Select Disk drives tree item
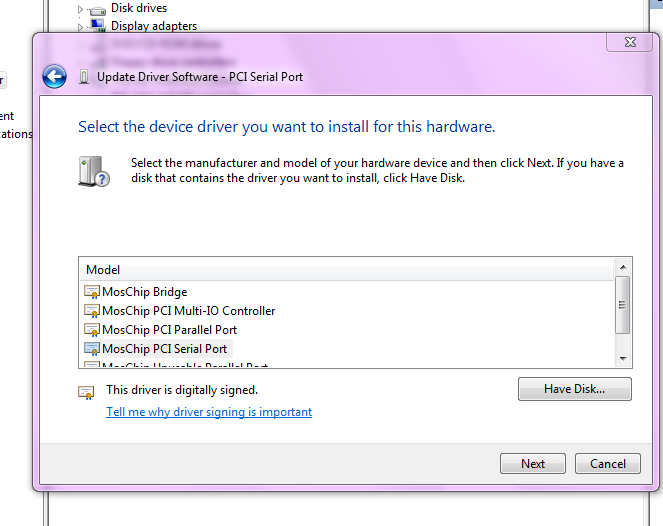The height and width of the screenshot is (526, 663). [x=139, y=8]
